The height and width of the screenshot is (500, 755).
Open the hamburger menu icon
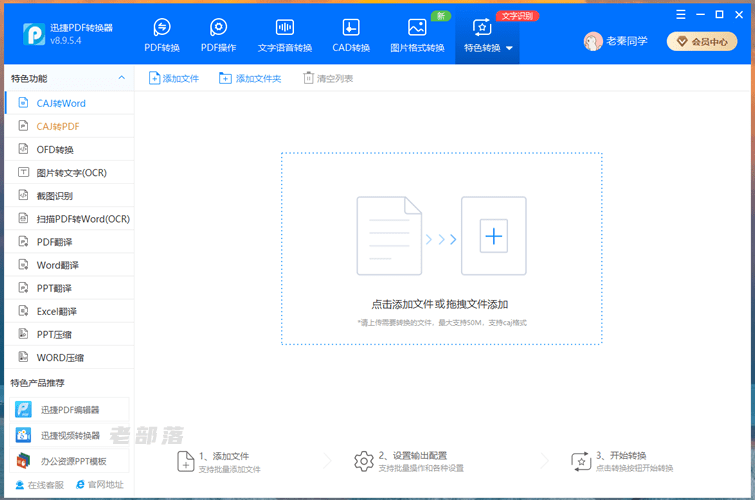pyautogui.click(x=680, y=14)
